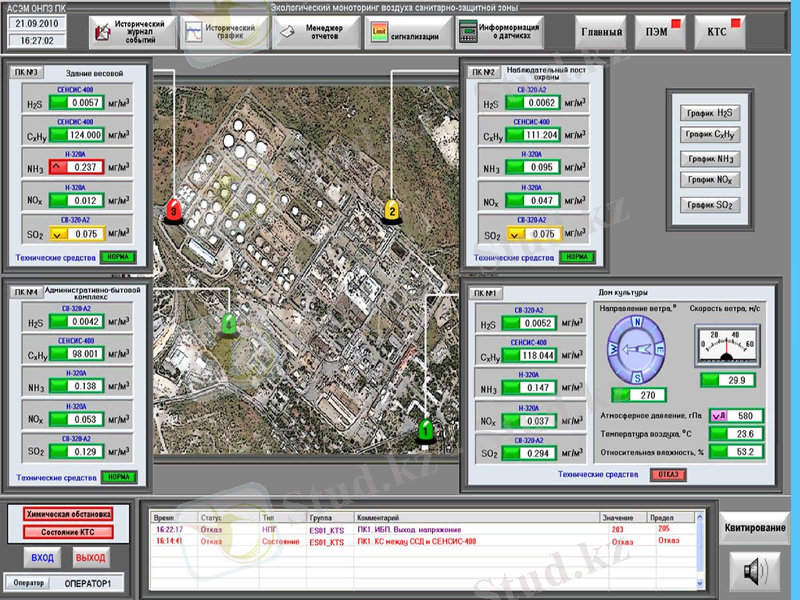Open the Исторический журнал событий event log
Image resolution: width=800 pixels, height=600 pixels.
[x=128, y=33]
